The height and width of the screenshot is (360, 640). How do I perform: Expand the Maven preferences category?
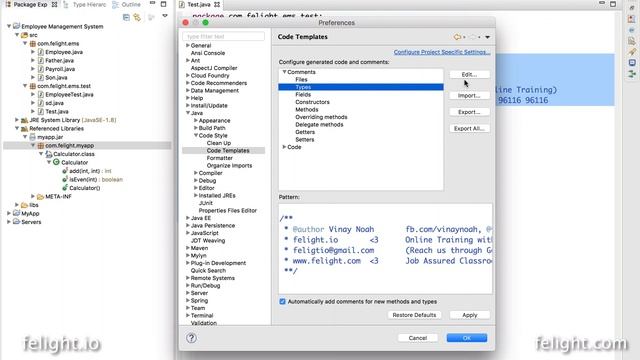(x=188, y=248)
